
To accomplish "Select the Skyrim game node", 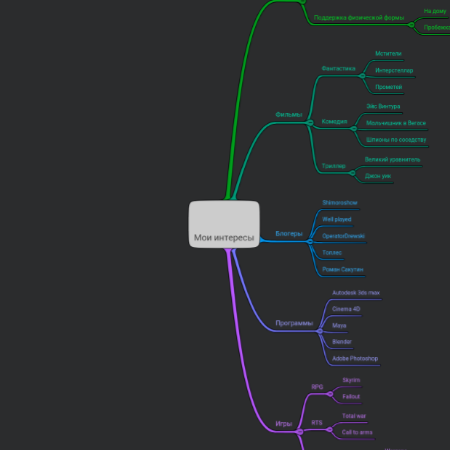I will click(x=351, y=380).
